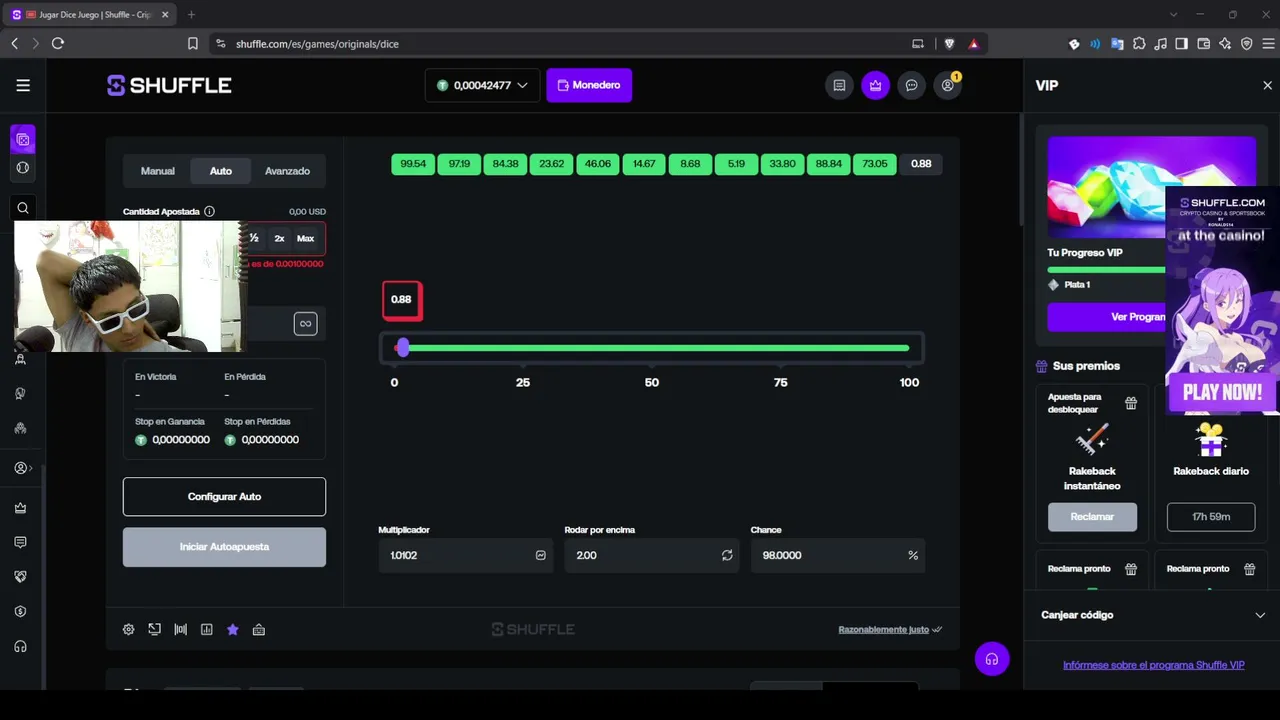Expand the Canjear código section
1280x720 pixels.
(x=1152, y=615)
